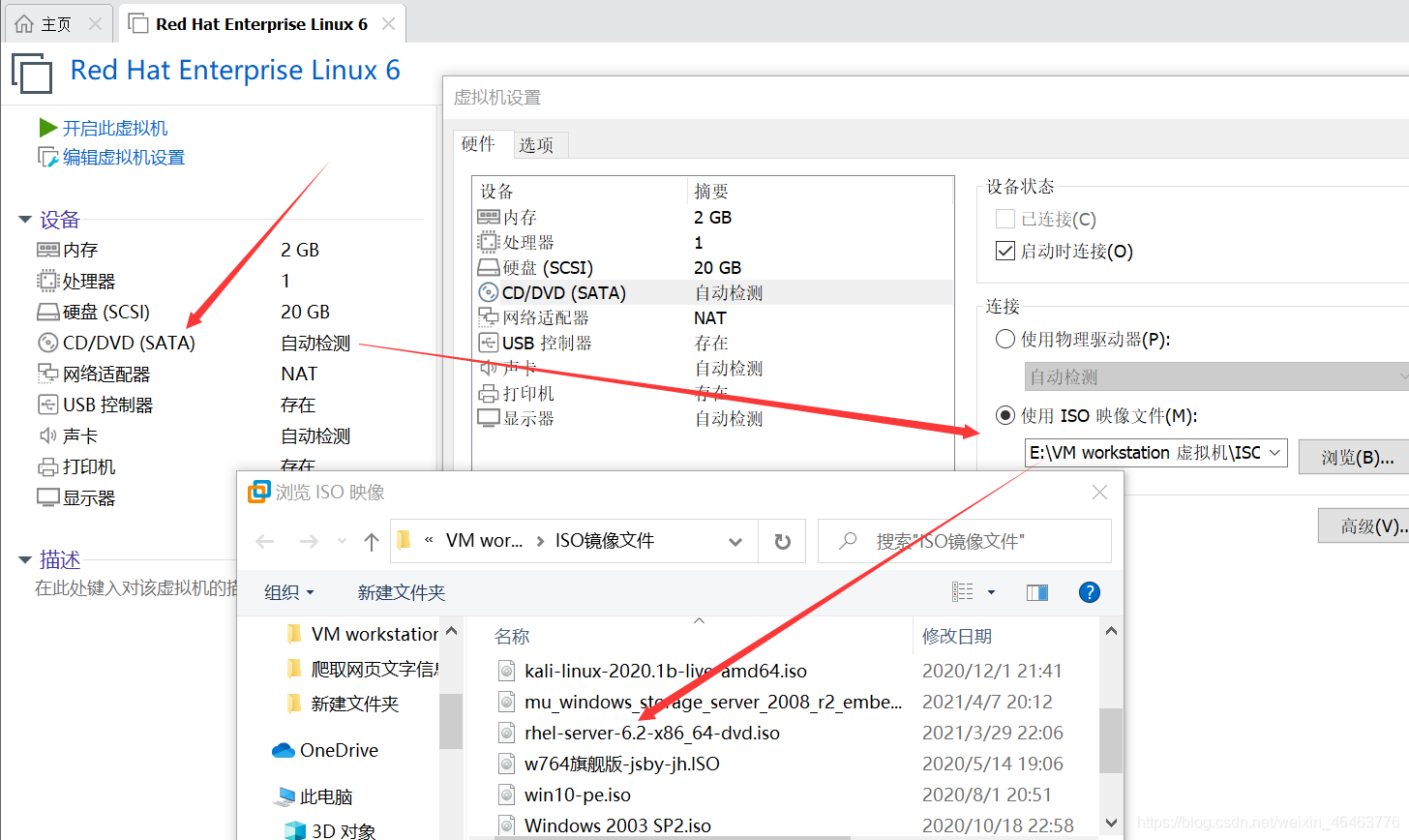This screenshot has width=1409, height=840.
Task: Collapse the 描述 section in main window
Action: [25, 559]
